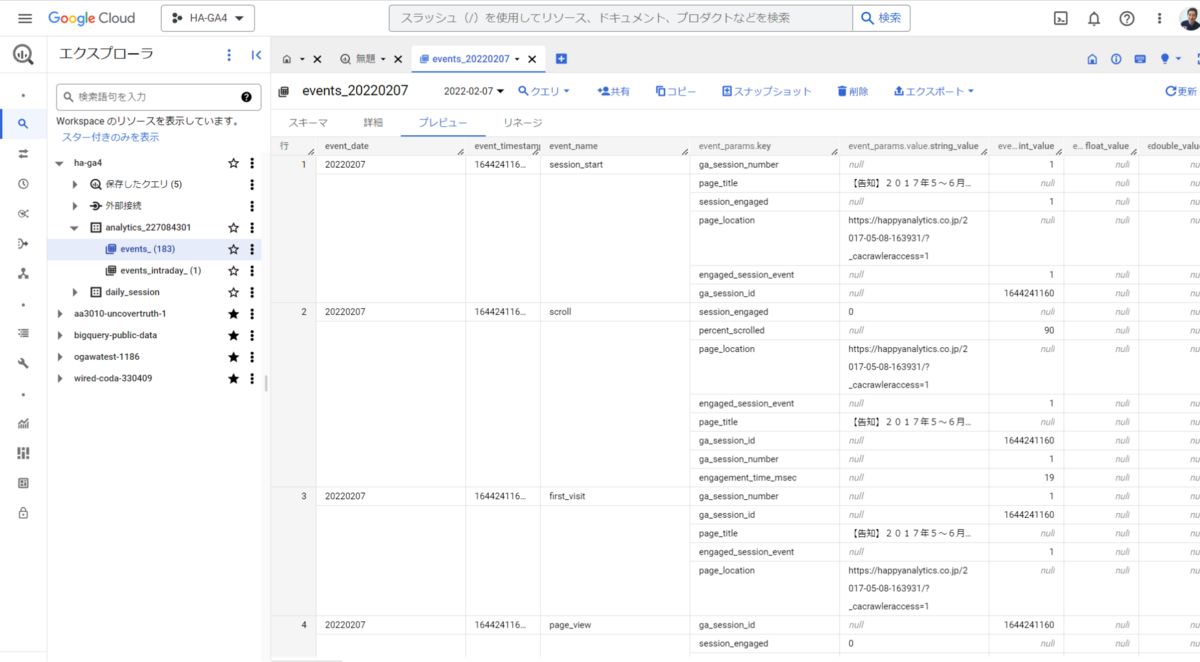1200x662 pixels.
Task: Open the notifications bell
Action: tap(1094, 18)
